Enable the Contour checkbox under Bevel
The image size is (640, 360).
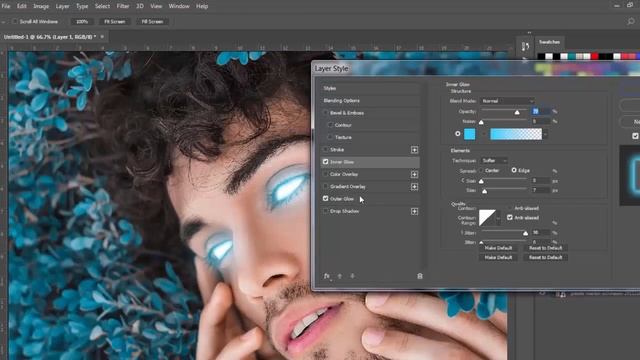coord(330,125)
